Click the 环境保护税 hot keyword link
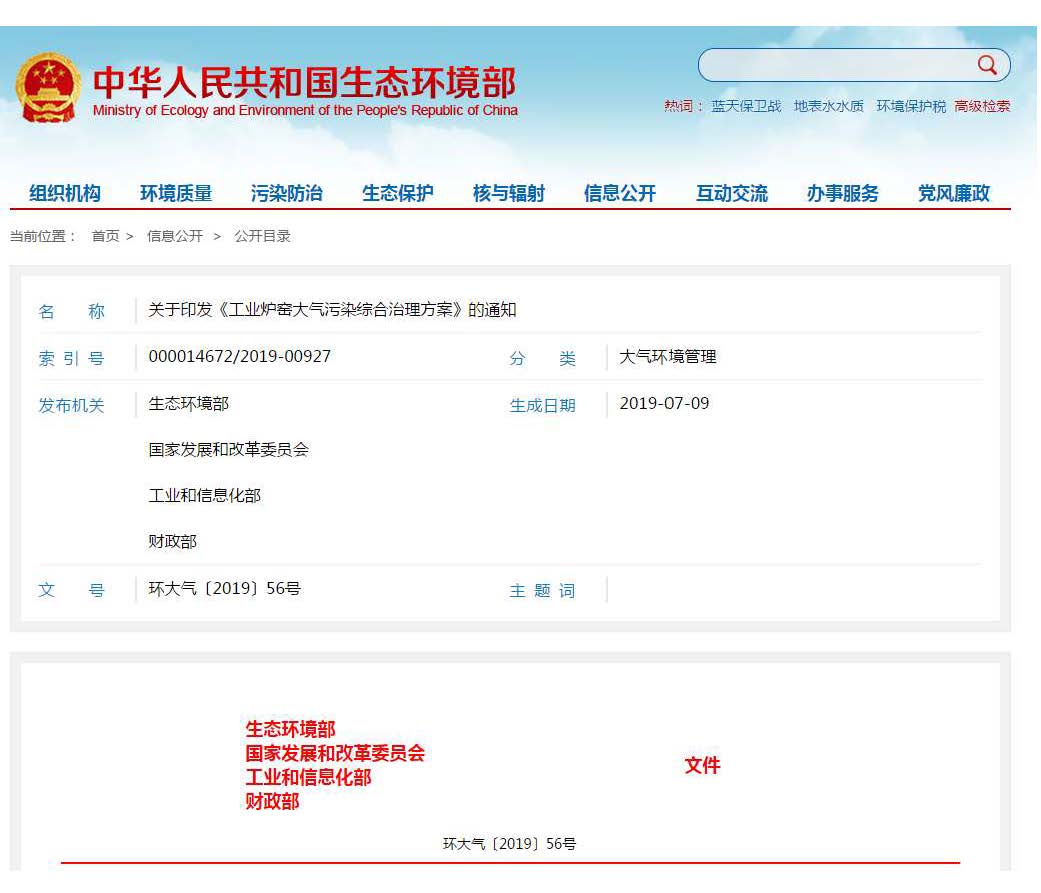 (x=911, y=107)
